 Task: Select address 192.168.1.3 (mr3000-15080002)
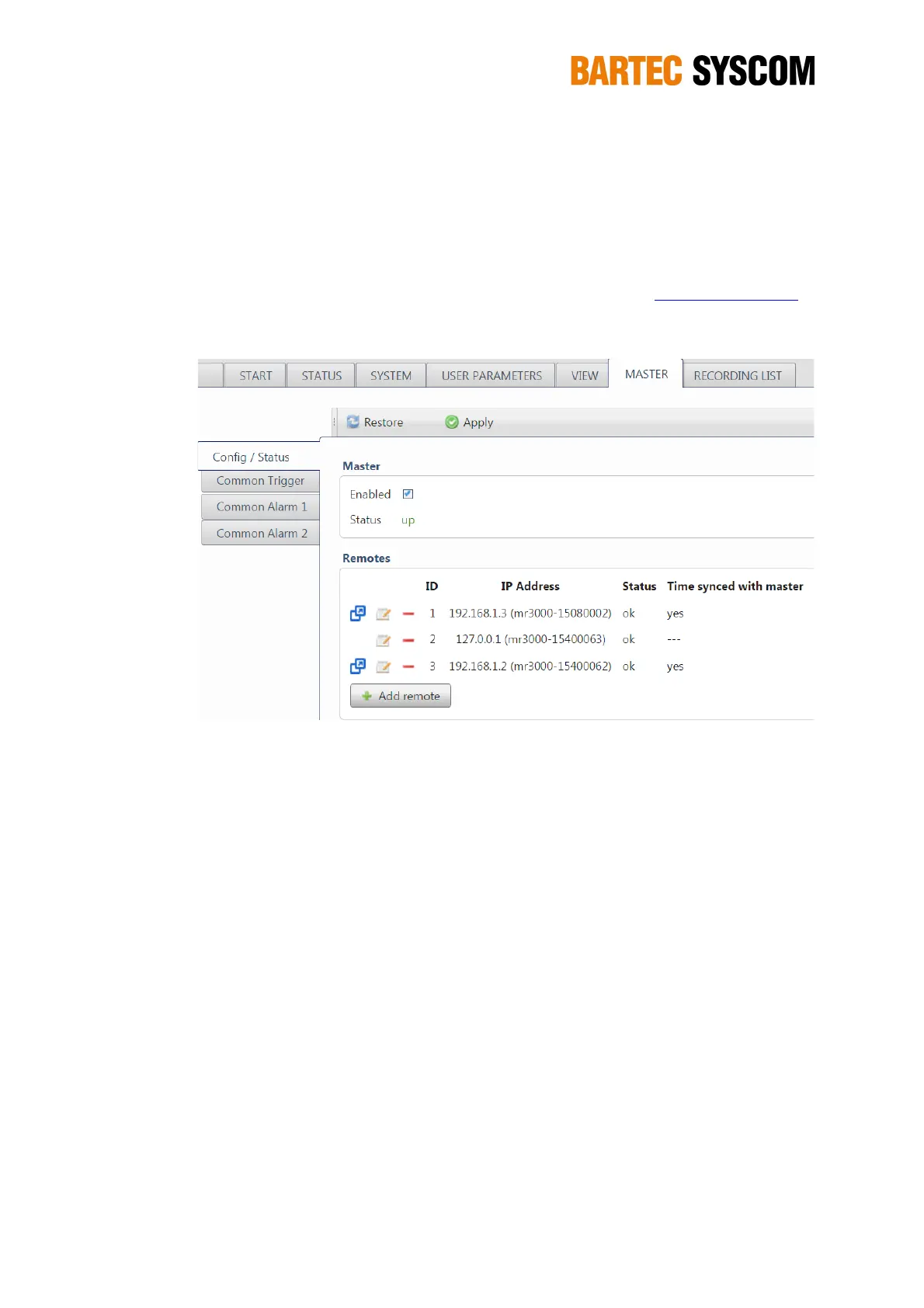tap(530, 614)
